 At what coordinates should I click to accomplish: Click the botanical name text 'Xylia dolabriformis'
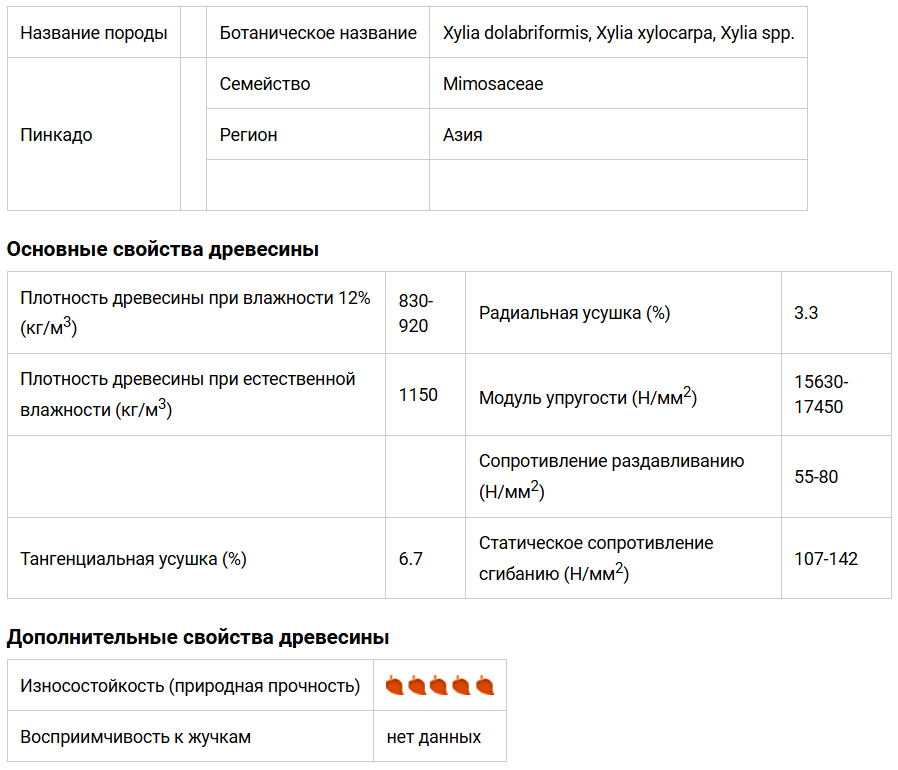coord(516,33)
